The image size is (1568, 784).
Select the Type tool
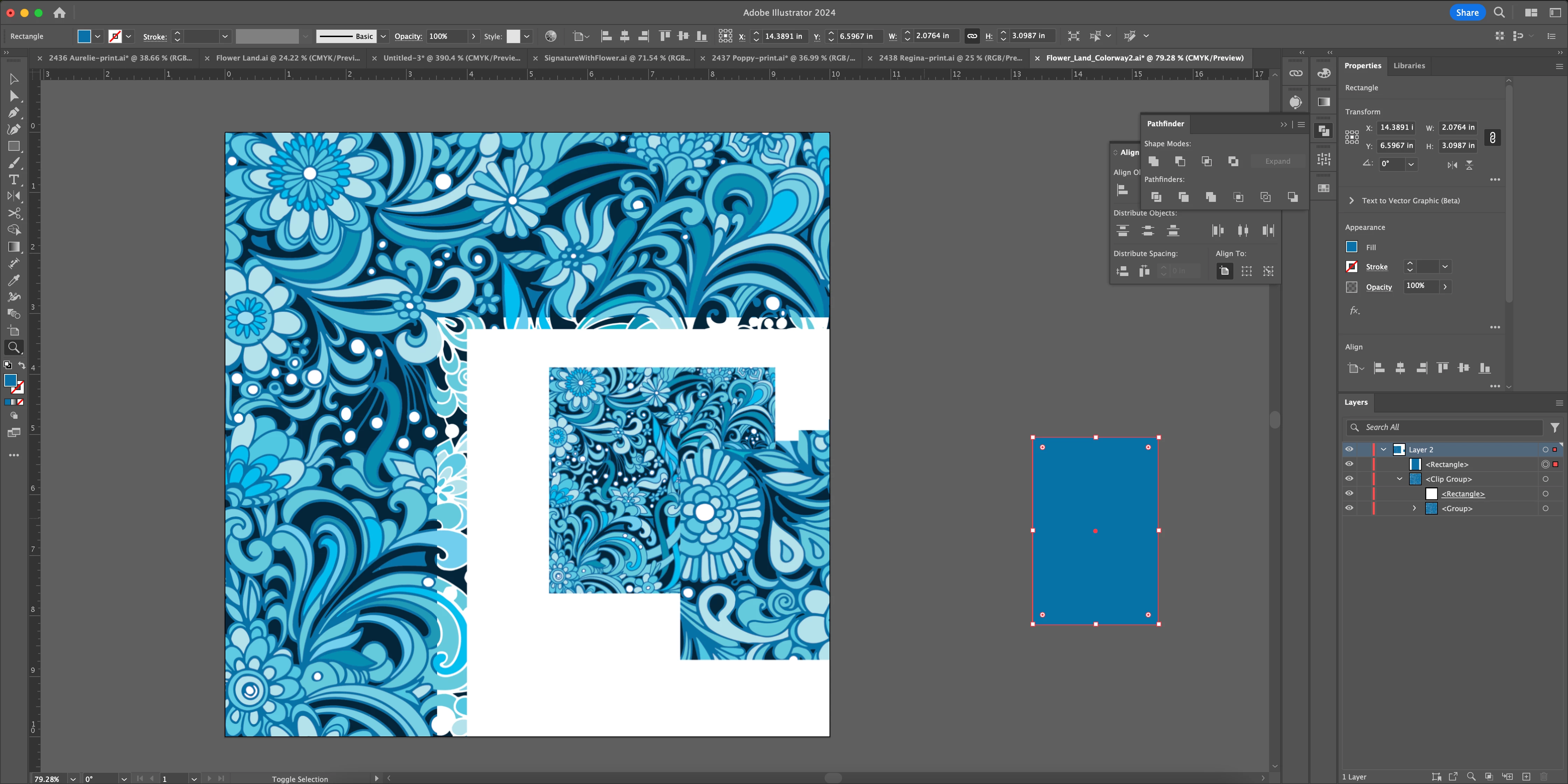(x=13, y=179)
